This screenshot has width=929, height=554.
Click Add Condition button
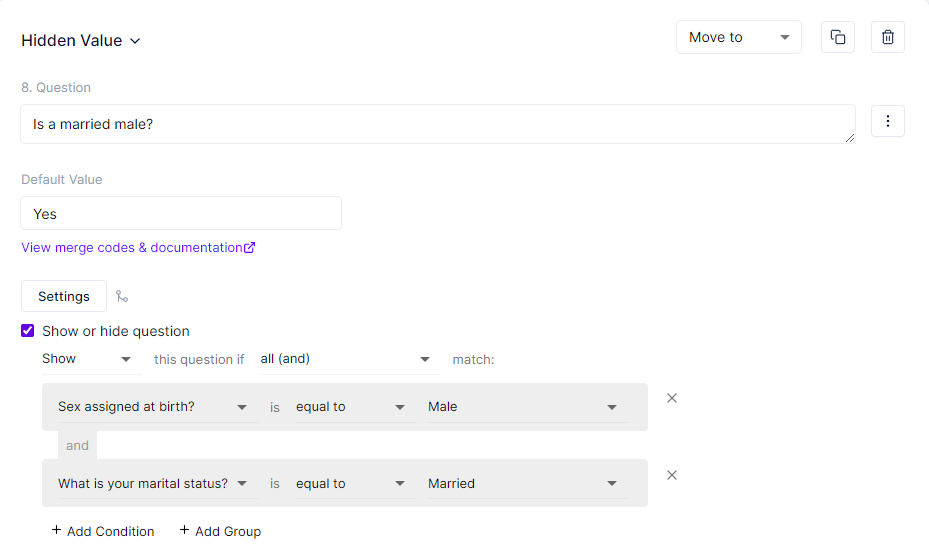pyautogui.click(x=103, y=531)
